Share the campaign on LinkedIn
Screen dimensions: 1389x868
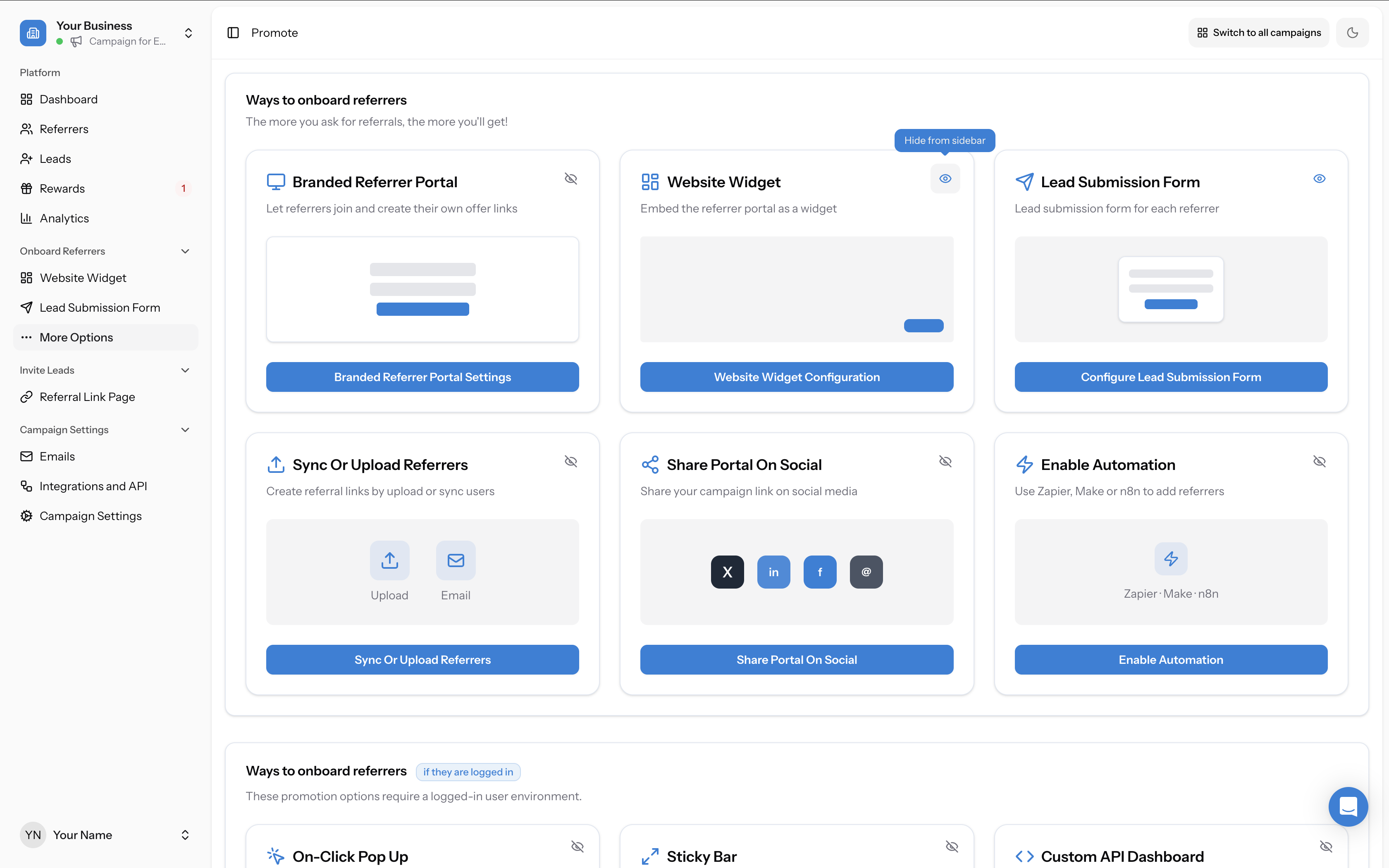click(x=774, y=572)
